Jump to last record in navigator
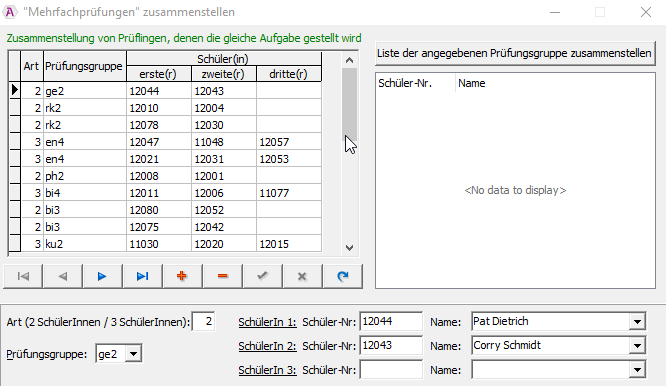The height and width of the screenshot is (387, 666). (x=142, y=276)
